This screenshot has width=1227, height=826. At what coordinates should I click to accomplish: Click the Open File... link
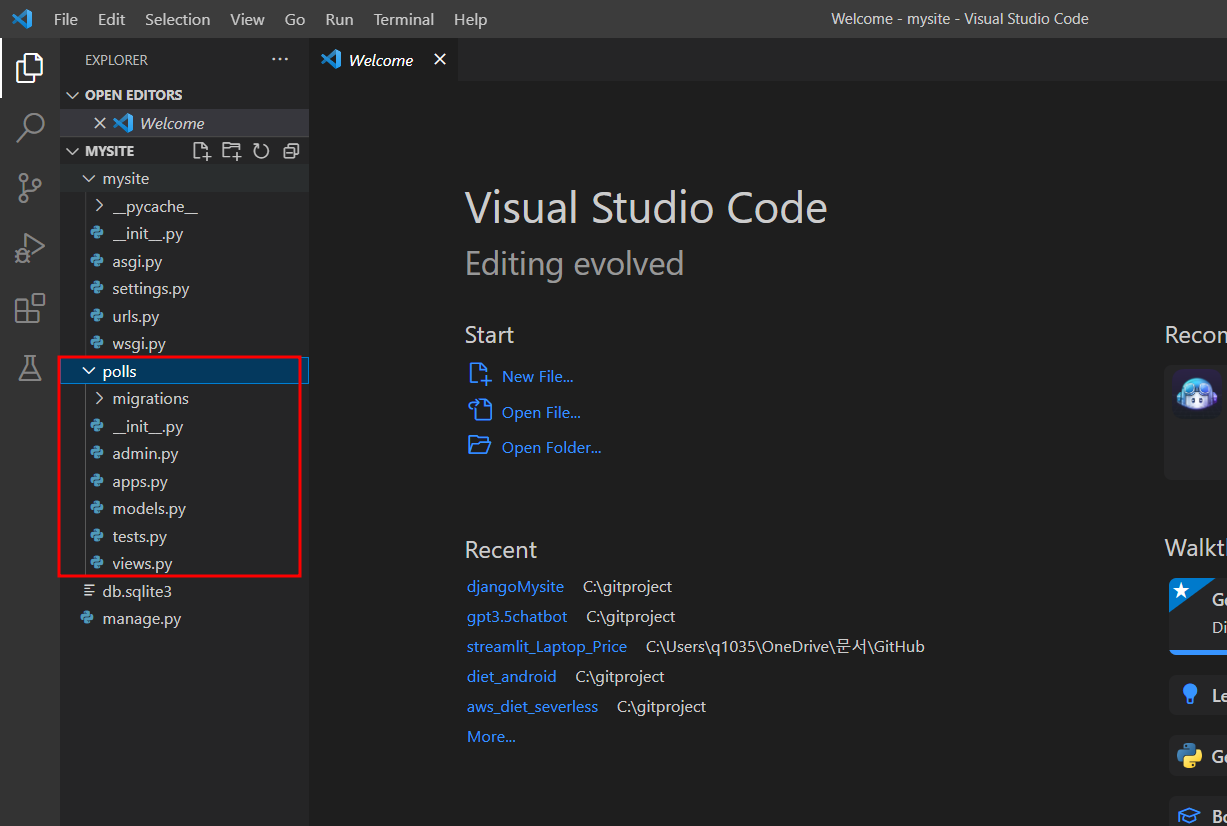point(541,412)
